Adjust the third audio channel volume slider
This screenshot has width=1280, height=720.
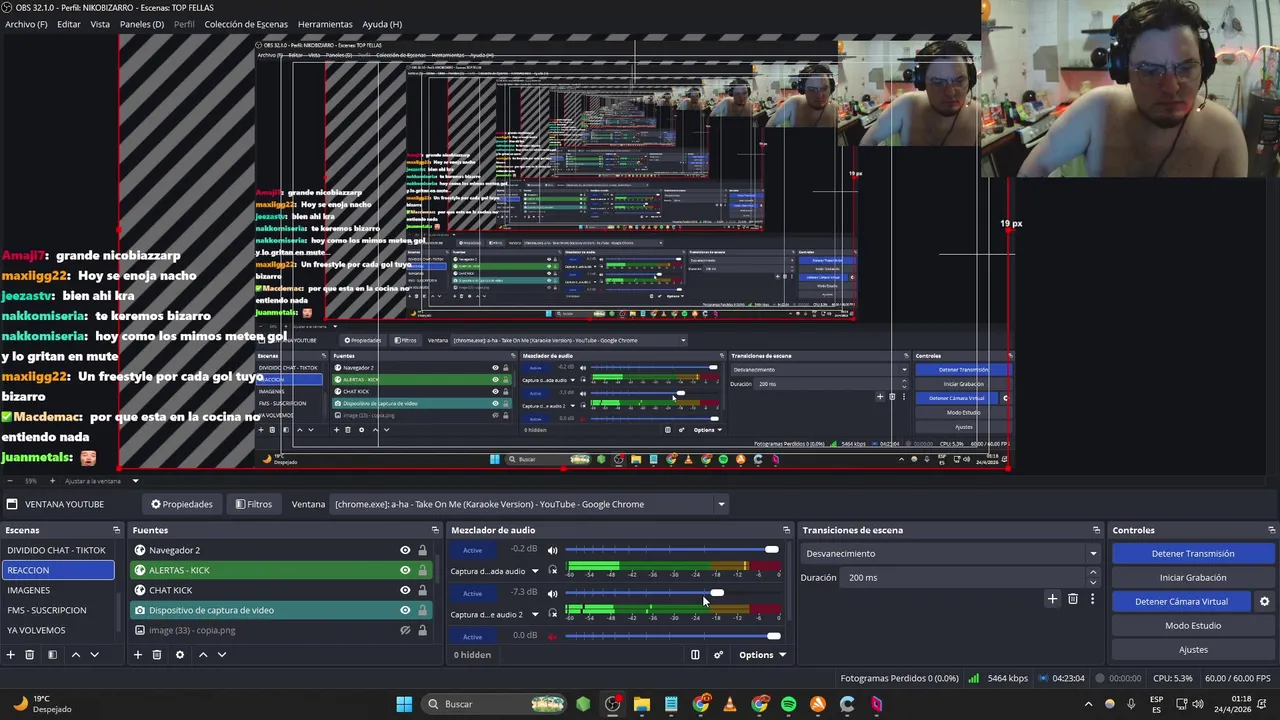(773, 636)
